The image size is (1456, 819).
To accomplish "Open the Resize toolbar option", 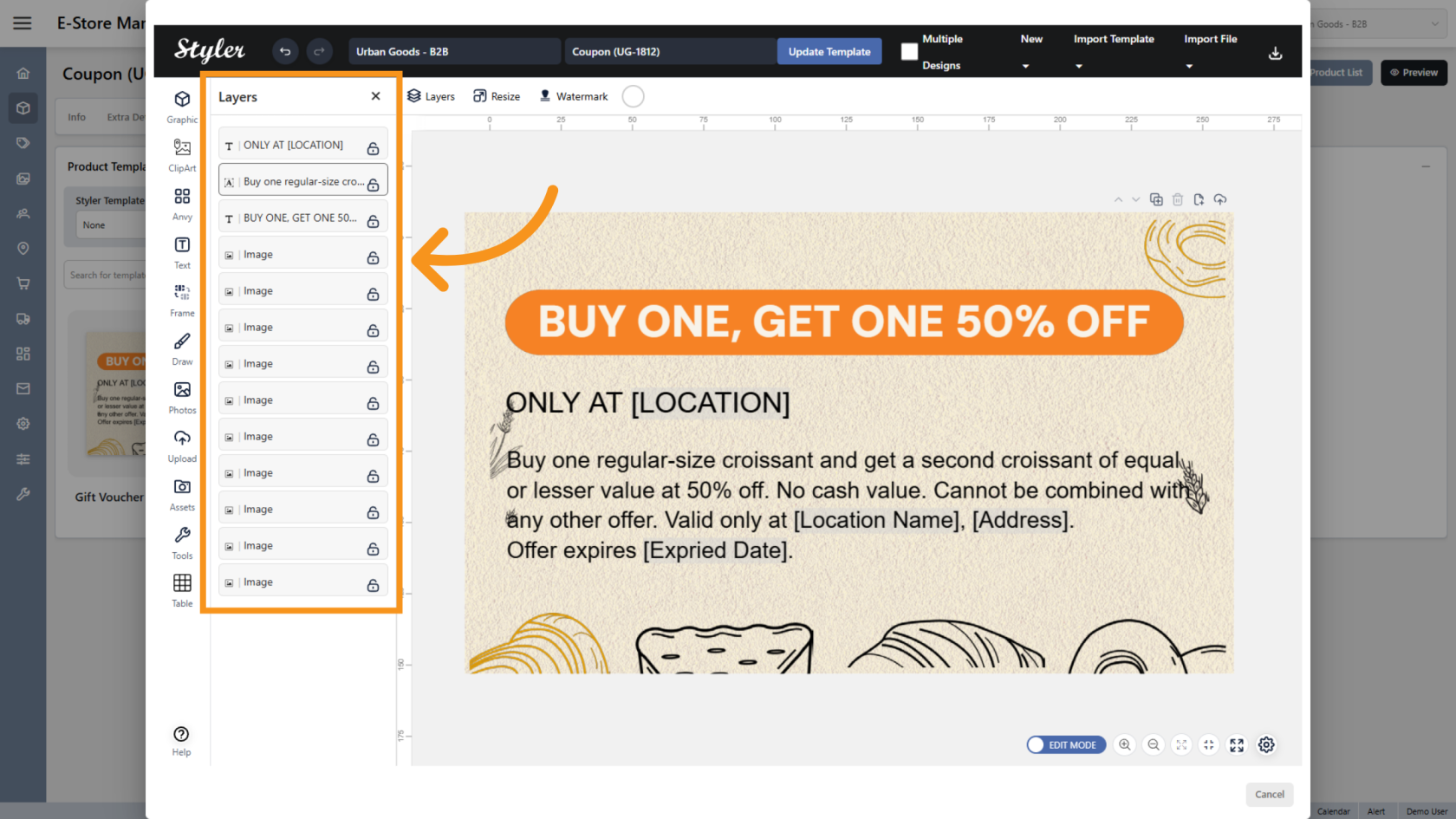I will point(497,96).
